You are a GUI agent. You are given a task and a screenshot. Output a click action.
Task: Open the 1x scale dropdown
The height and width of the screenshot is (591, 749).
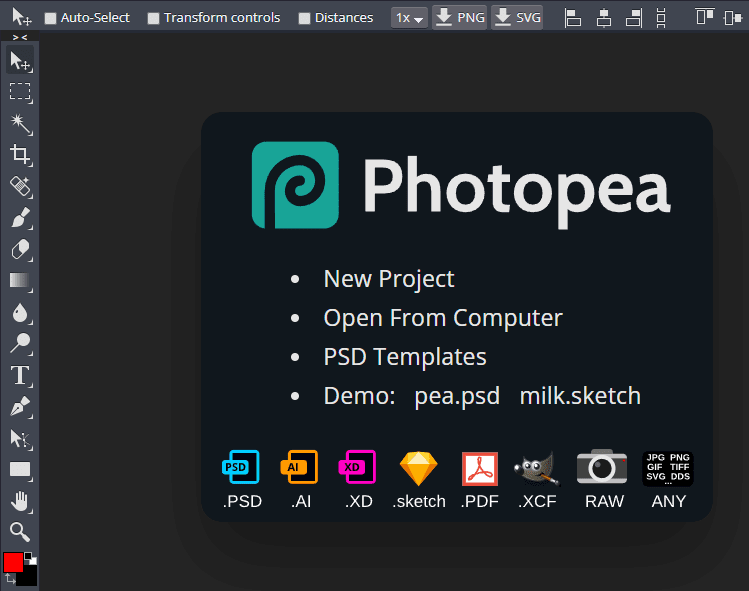pyautogui.click(x=409, y=18)
